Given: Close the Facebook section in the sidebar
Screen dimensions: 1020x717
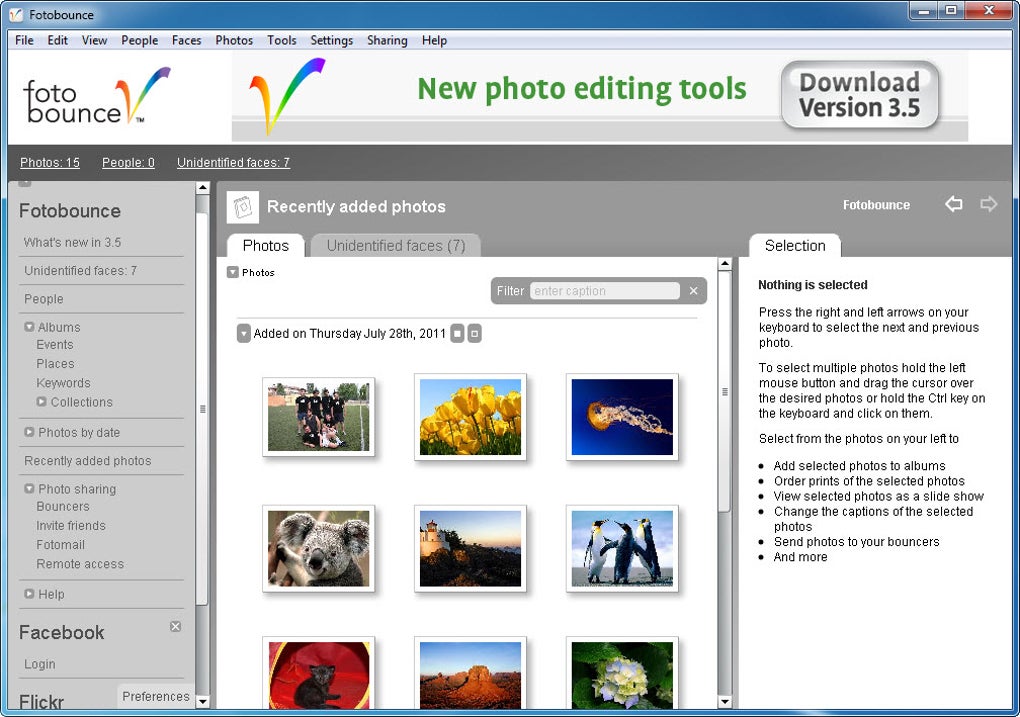Looking at the screenshot, I should (176, 626).
